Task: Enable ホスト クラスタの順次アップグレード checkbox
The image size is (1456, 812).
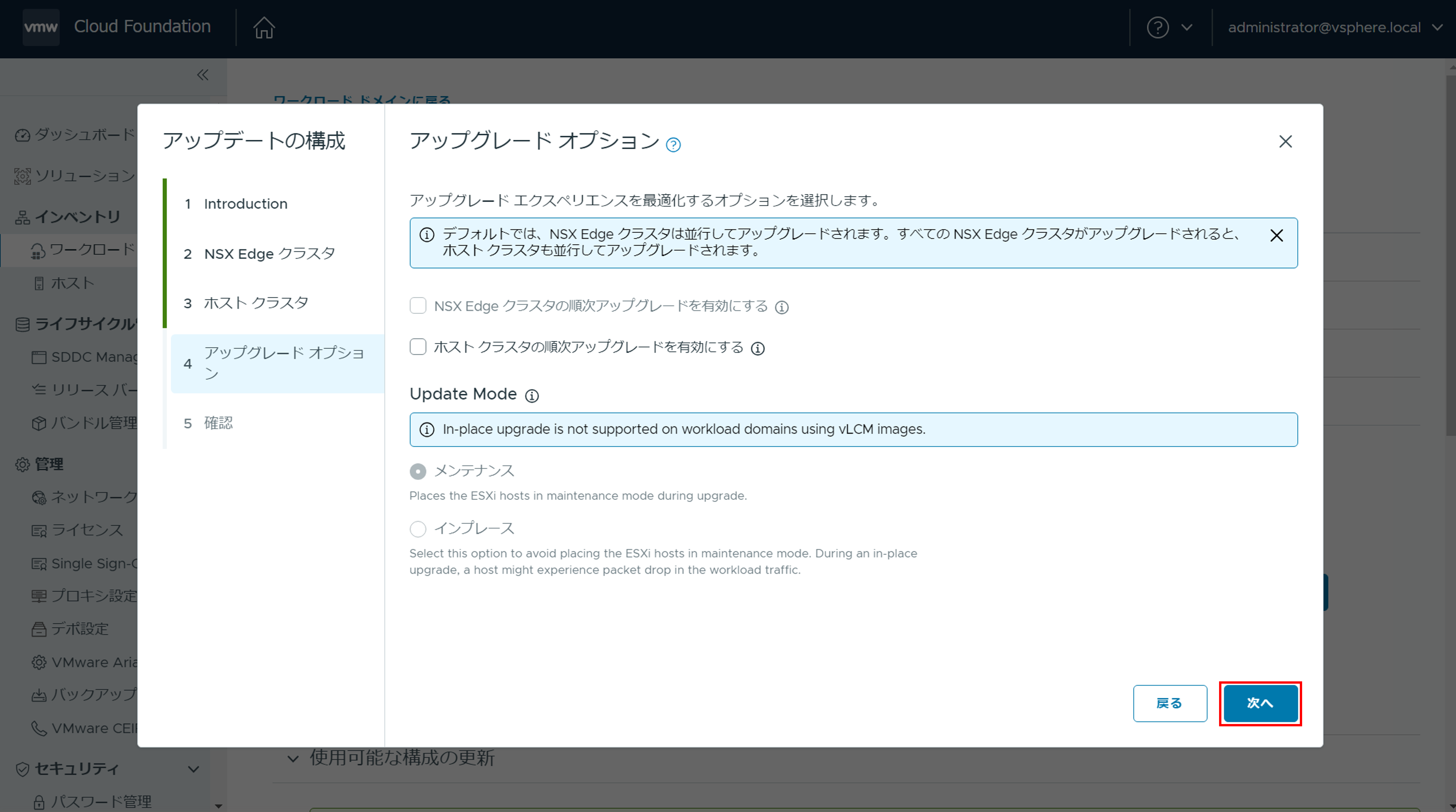Action: (418, 346)
